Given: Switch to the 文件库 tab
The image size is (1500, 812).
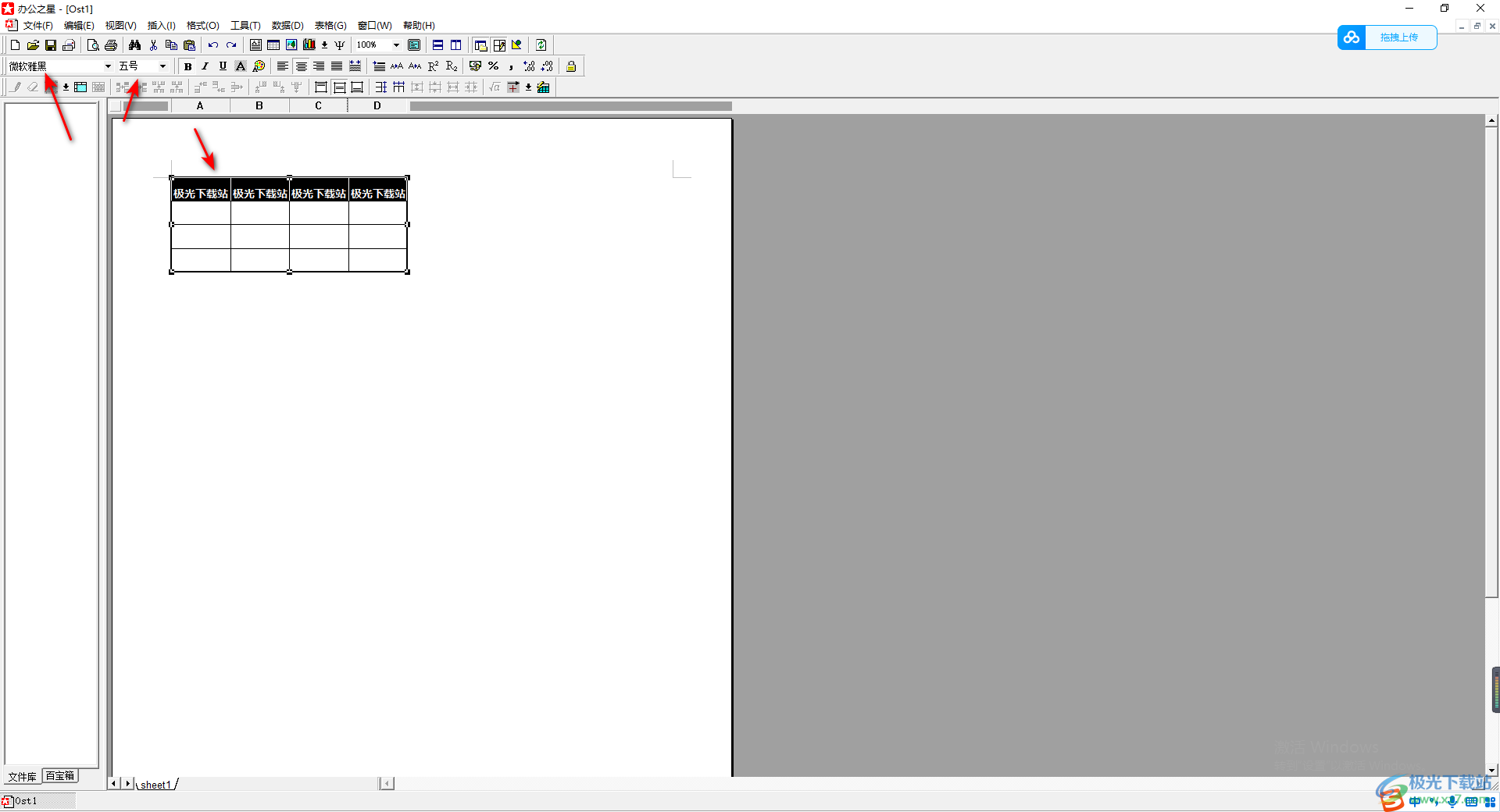Looking at the screenshot, I should coord(22,776).
